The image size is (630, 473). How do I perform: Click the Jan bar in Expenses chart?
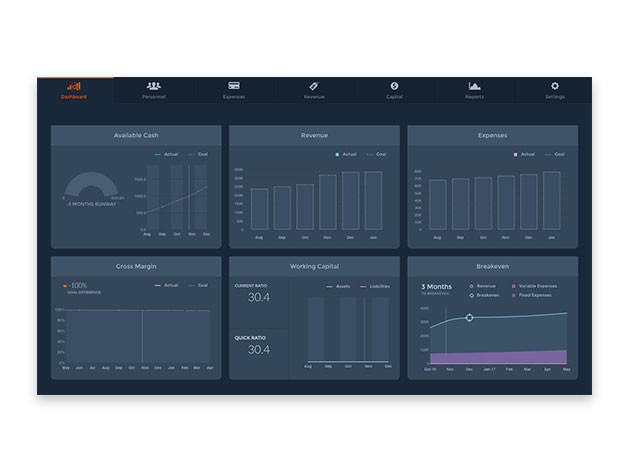(552, 201)
